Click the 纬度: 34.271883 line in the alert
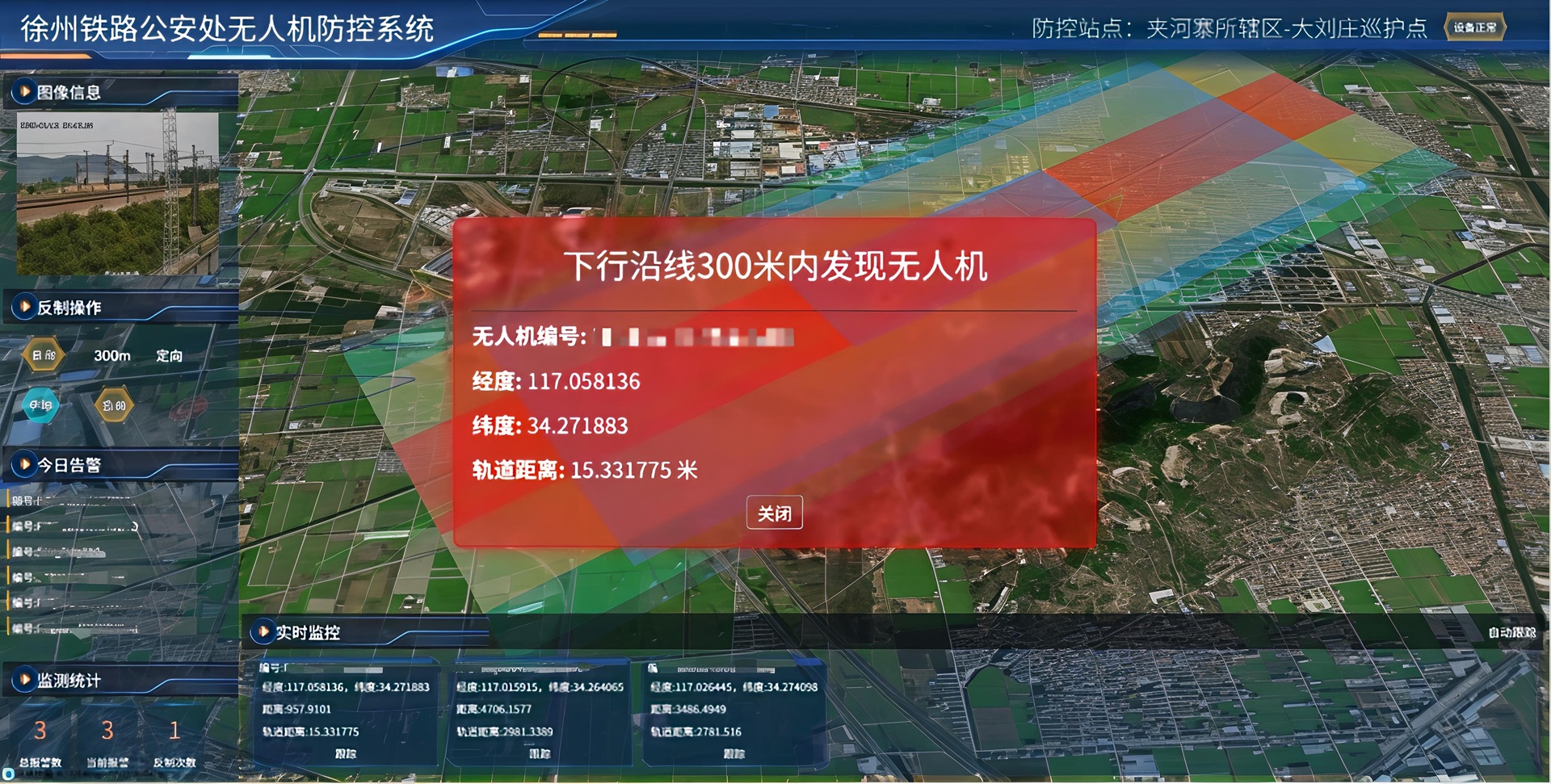Screen dimensions: 1551x784 [550, 426]
